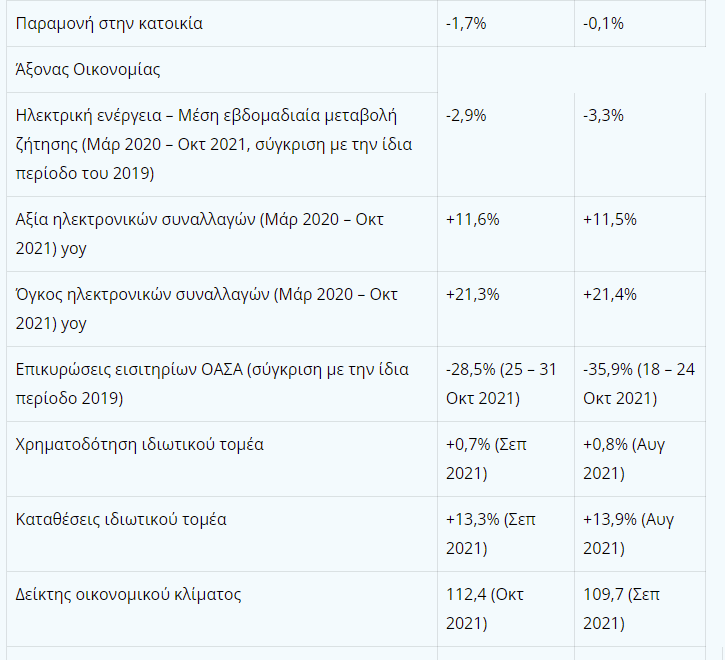This screenshot has height=660, width=725.
Task: Select the -35,9% ticket validations cell
Action: 639,383
